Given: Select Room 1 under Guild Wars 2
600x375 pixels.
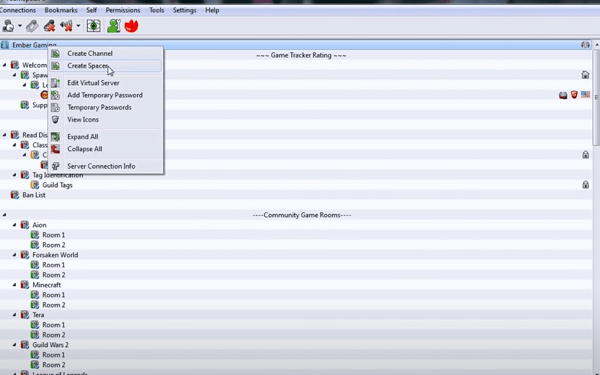Looking at the screenshot, I should click(x=54, y=355).
